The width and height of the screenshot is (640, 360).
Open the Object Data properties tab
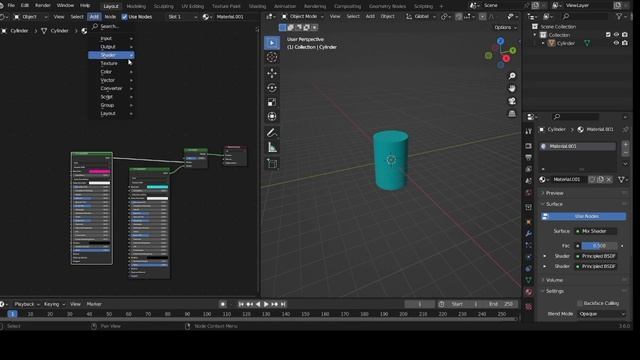[529, 280]
